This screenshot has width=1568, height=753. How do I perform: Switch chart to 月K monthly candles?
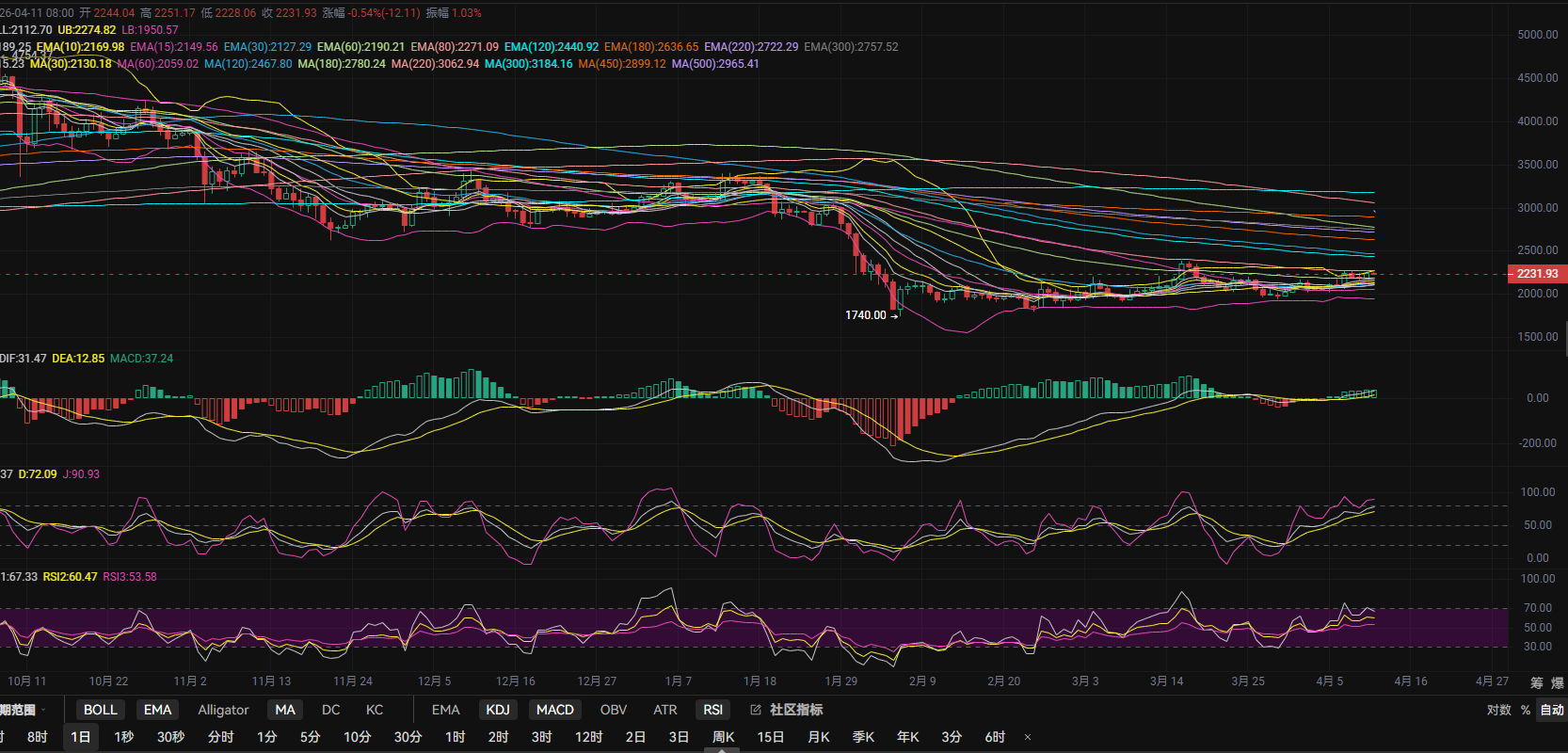[x=818, y=737]
